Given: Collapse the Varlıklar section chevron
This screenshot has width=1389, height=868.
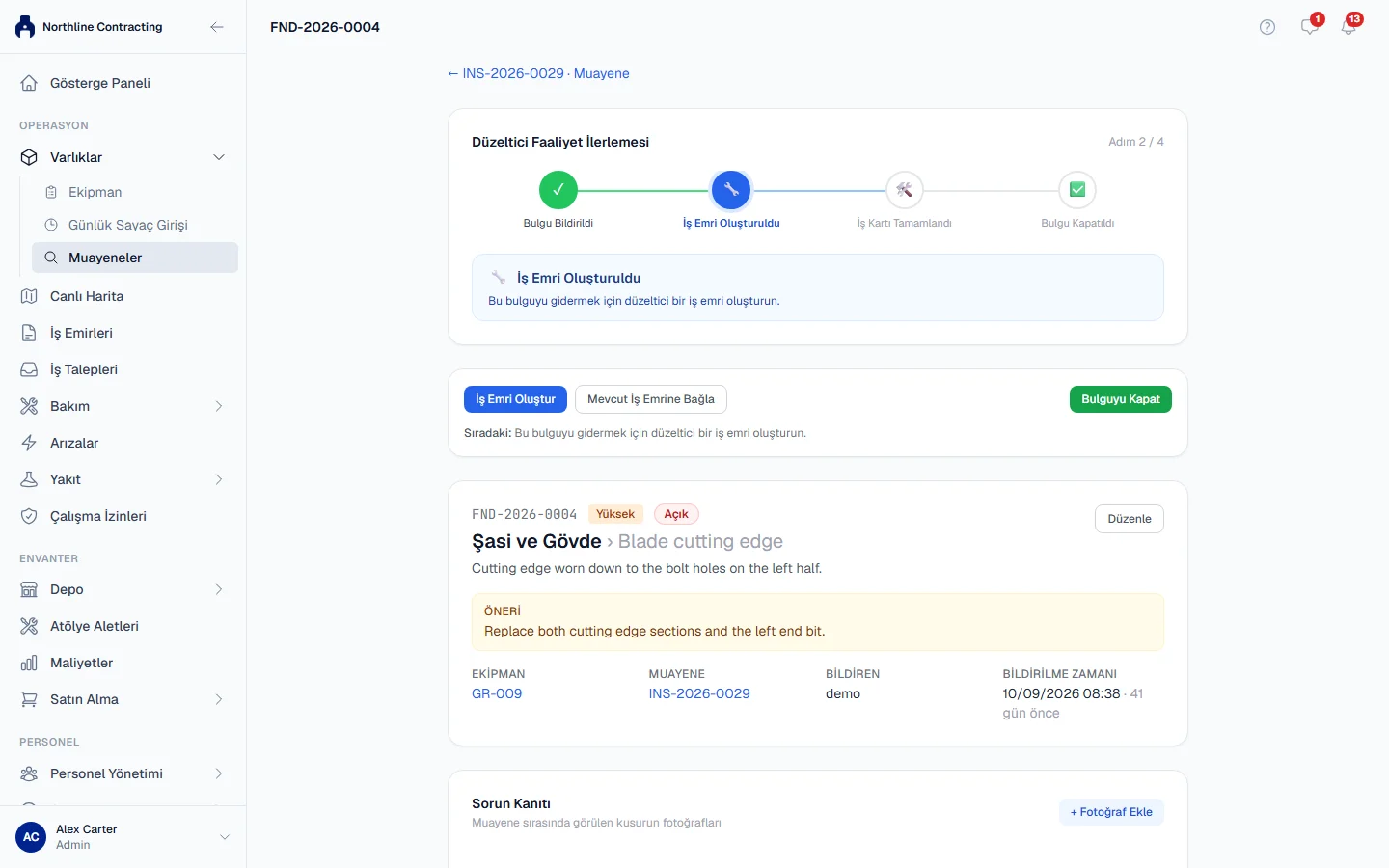Looking at the screenshot, I should 219,157.
